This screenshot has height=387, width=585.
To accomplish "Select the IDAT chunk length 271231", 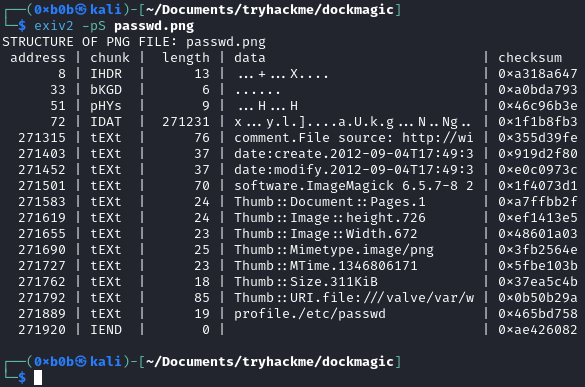I will [186, 122].
